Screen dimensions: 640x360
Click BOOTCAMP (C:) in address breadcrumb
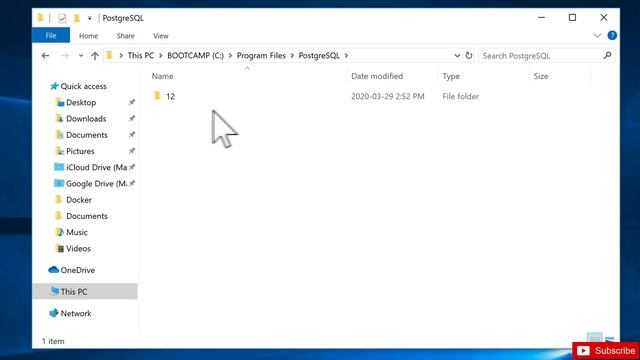pyautogui.click(x=195, y=56)
